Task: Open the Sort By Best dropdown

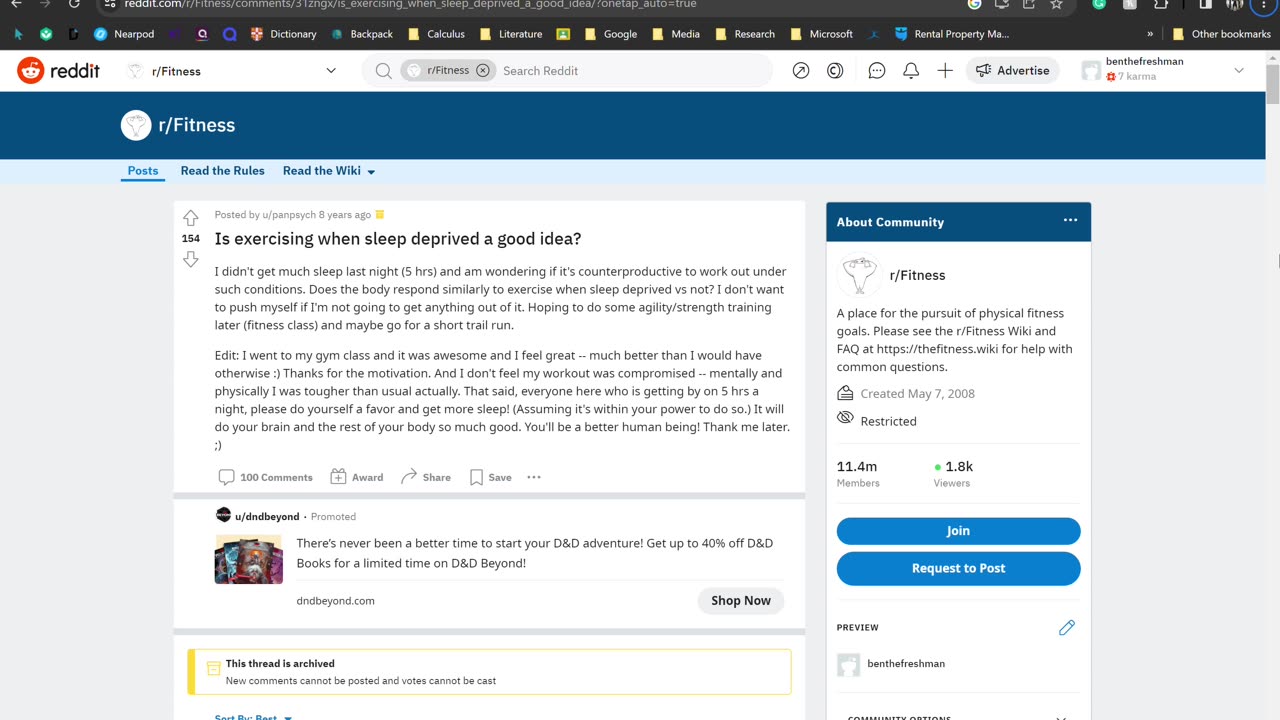Action: click(253, 716)
